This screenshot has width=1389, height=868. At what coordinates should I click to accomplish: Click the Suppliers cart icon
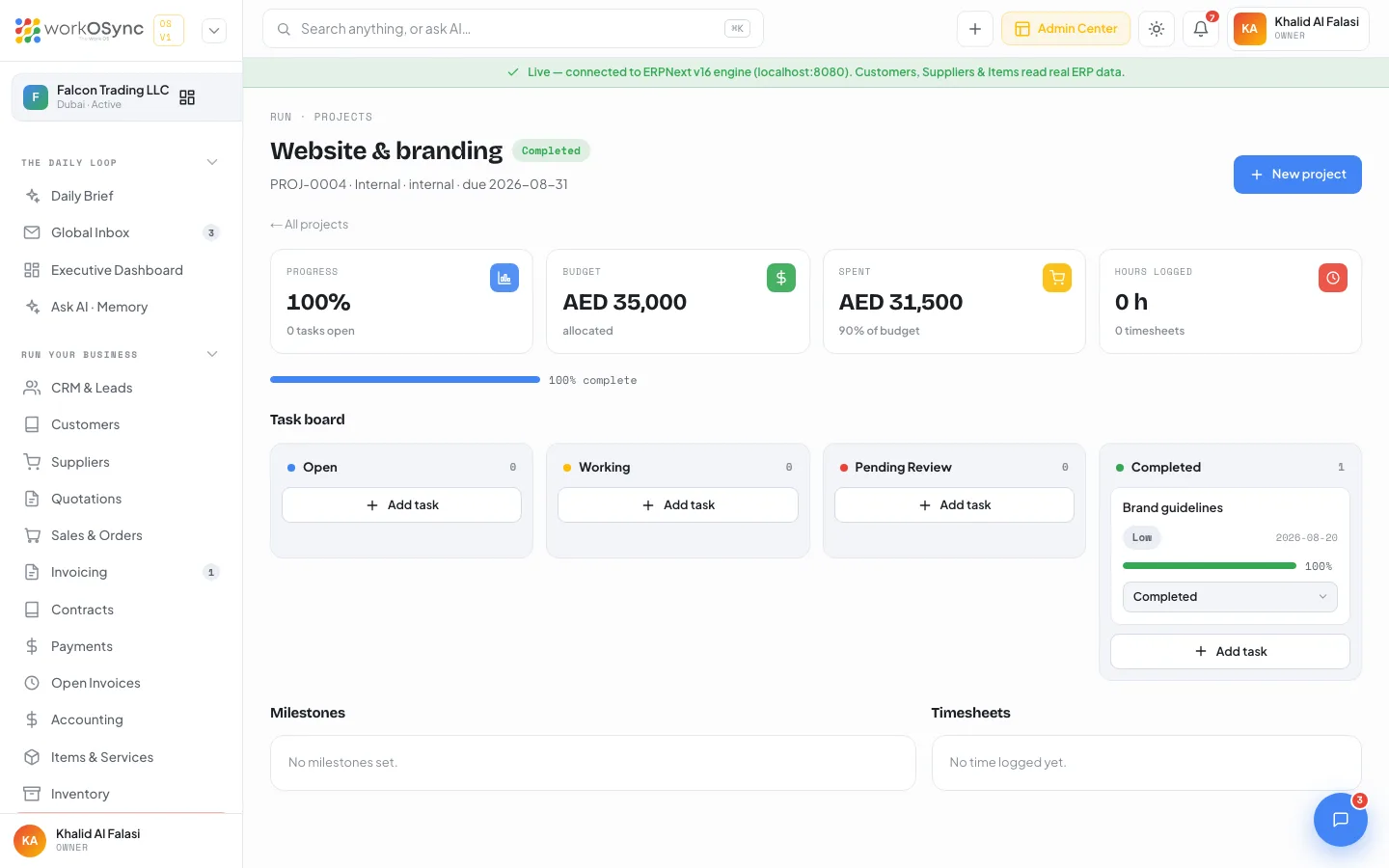(x=32, y=462)
